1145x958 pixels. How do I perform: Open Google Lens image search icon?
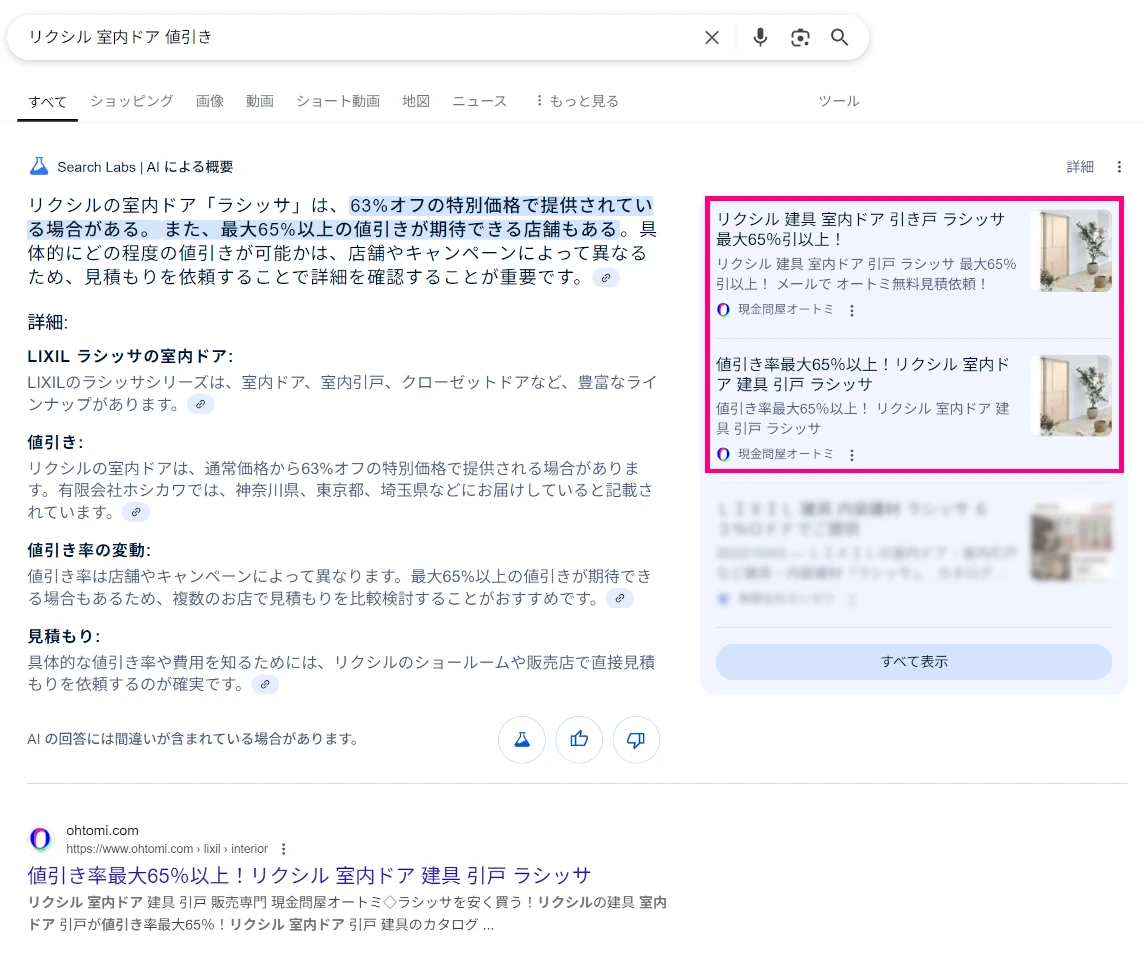pyautogui.click(x=800, y=37)
